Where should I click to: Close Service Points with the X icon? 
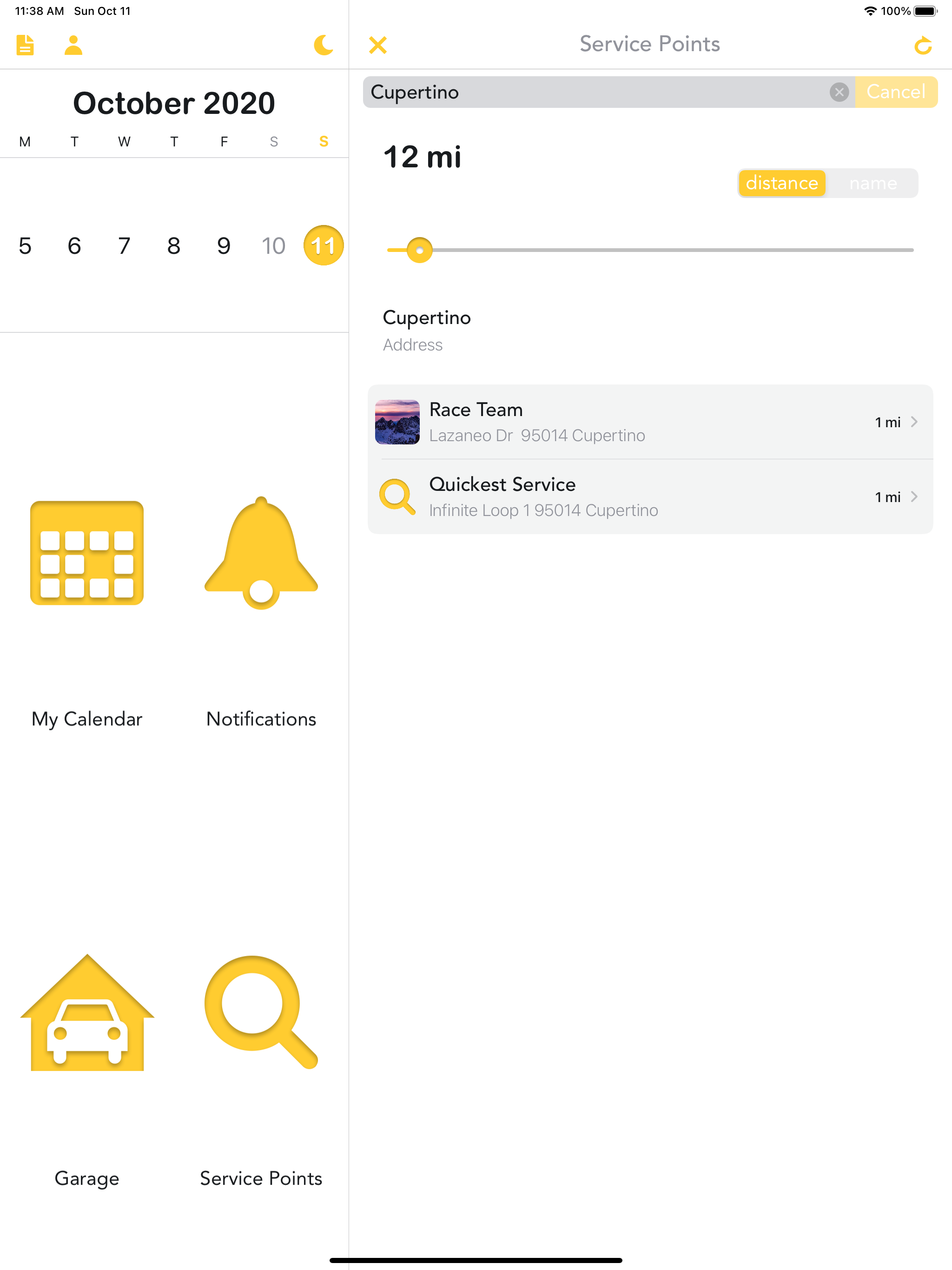[378, 45]
